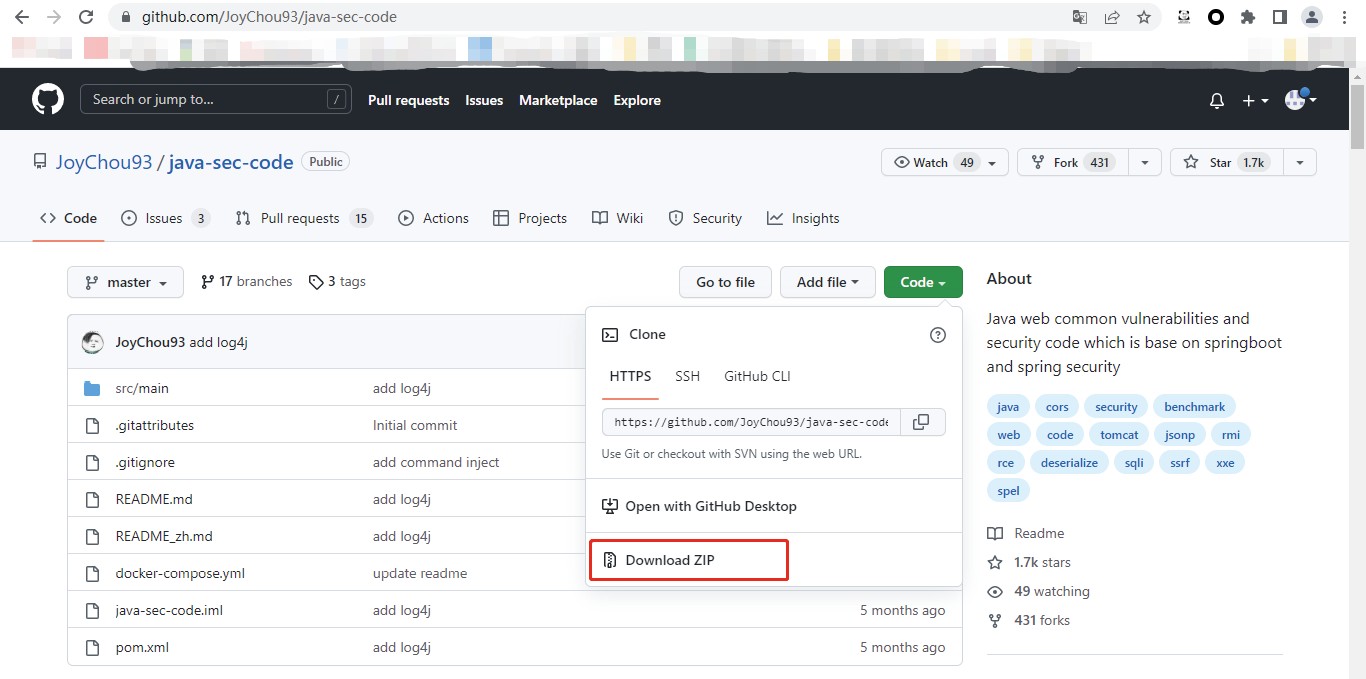Click the Search or jump to field
1366x679 pixels.
(215, 99)
